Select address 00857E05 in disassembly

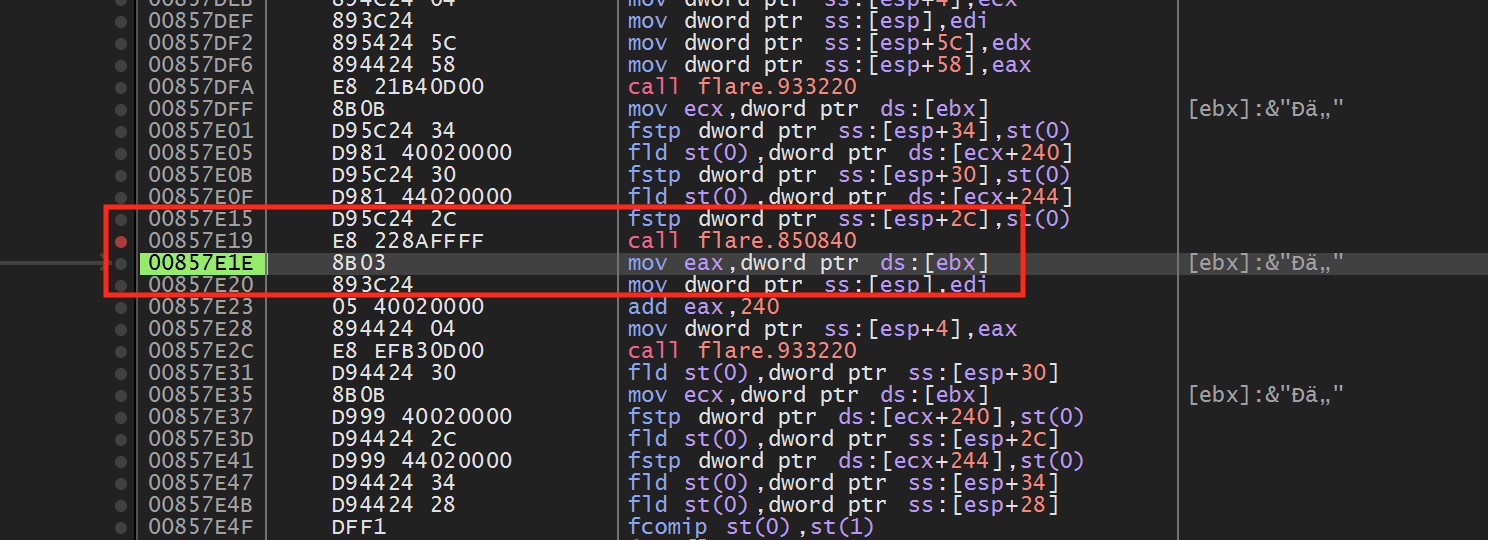[201, 153]
